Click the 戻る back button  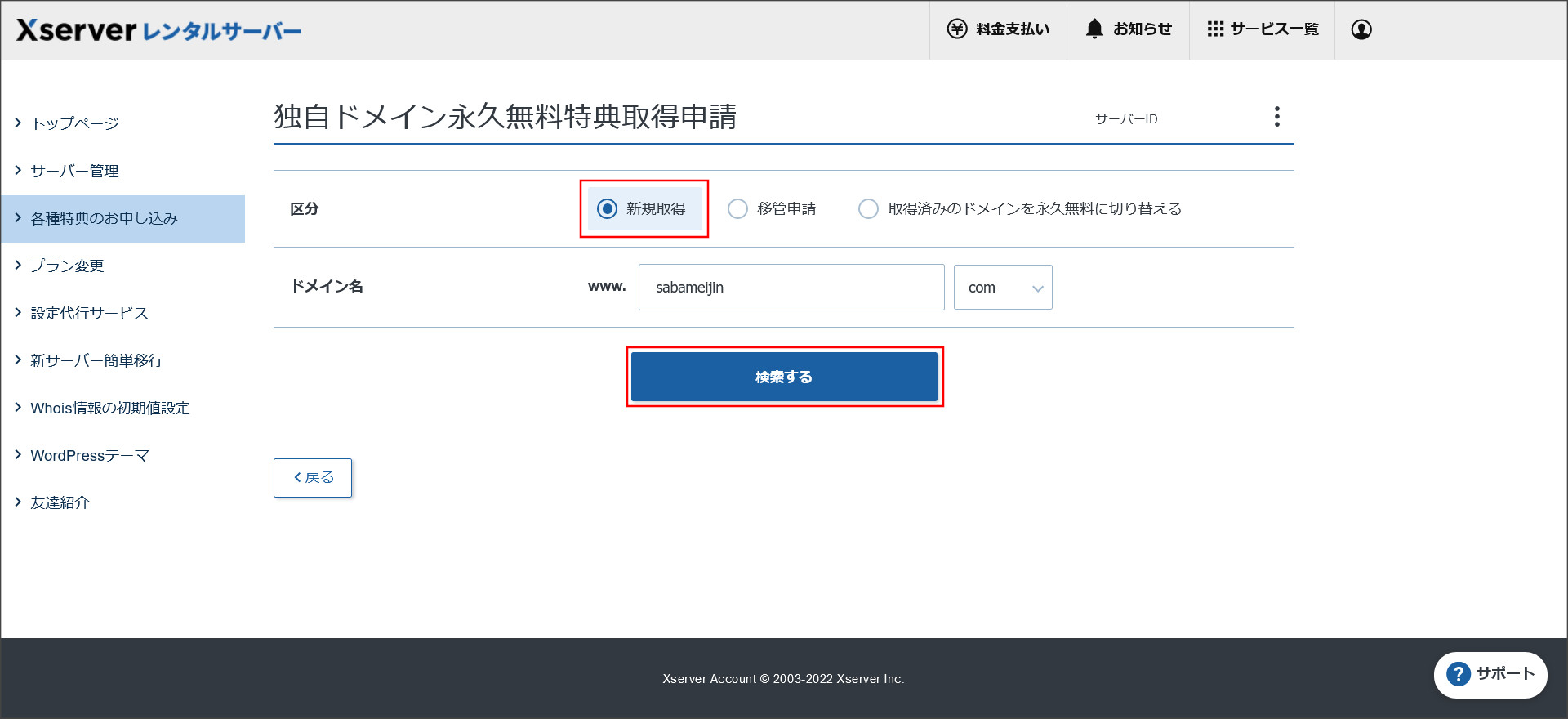313,478
